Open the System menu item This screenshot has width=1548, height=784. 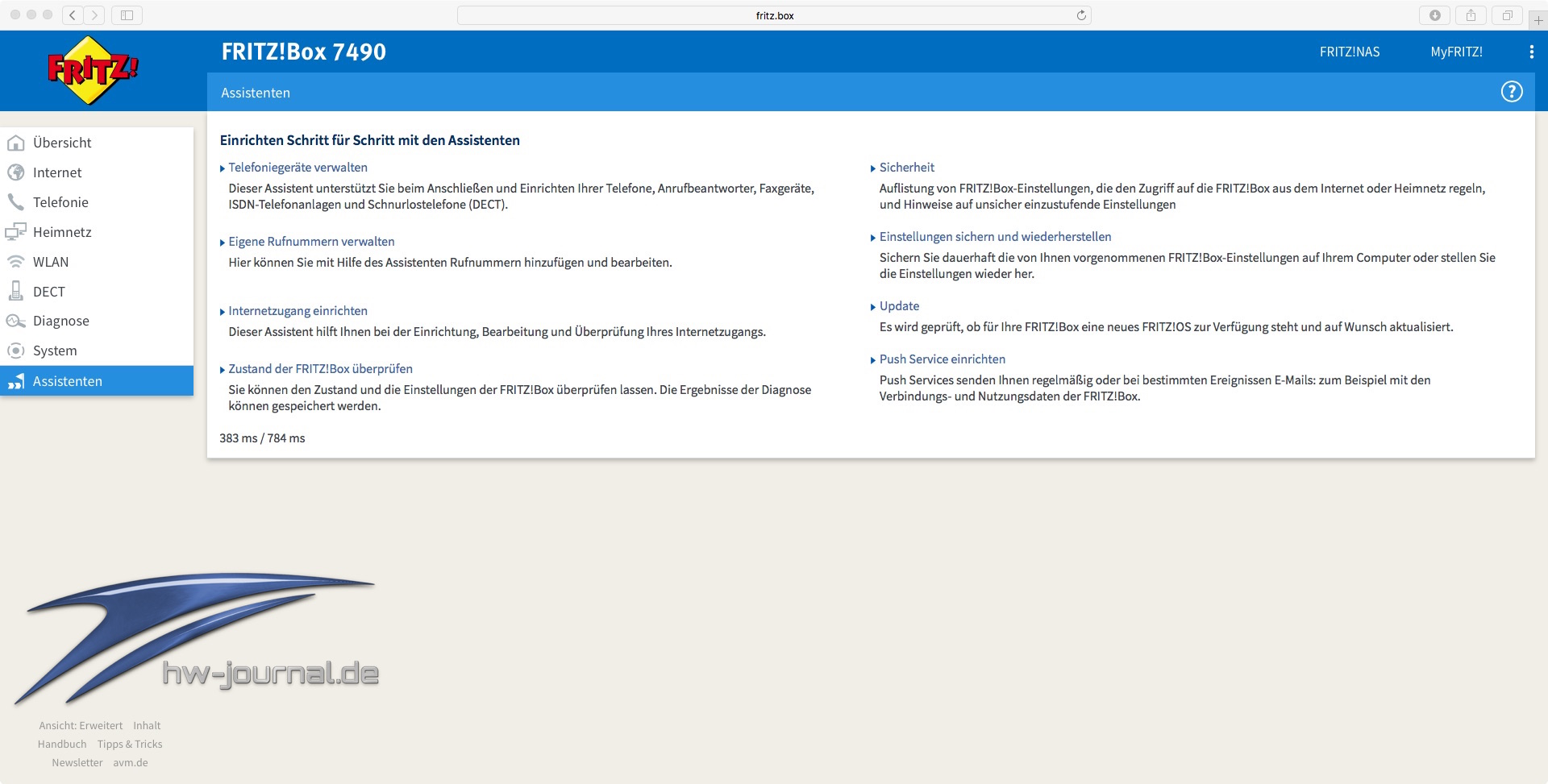97,351
